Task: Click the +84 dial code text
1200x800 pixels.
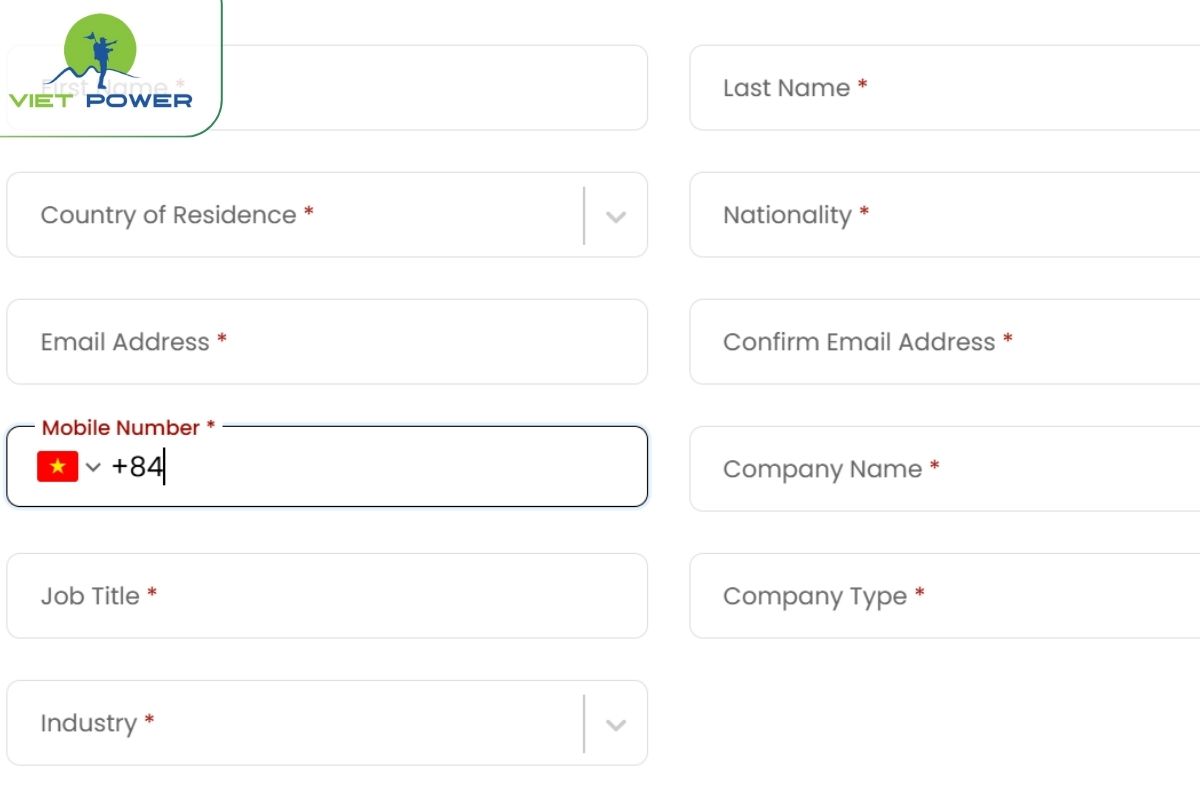Action: pyautogui.click(x=137, y=467)
